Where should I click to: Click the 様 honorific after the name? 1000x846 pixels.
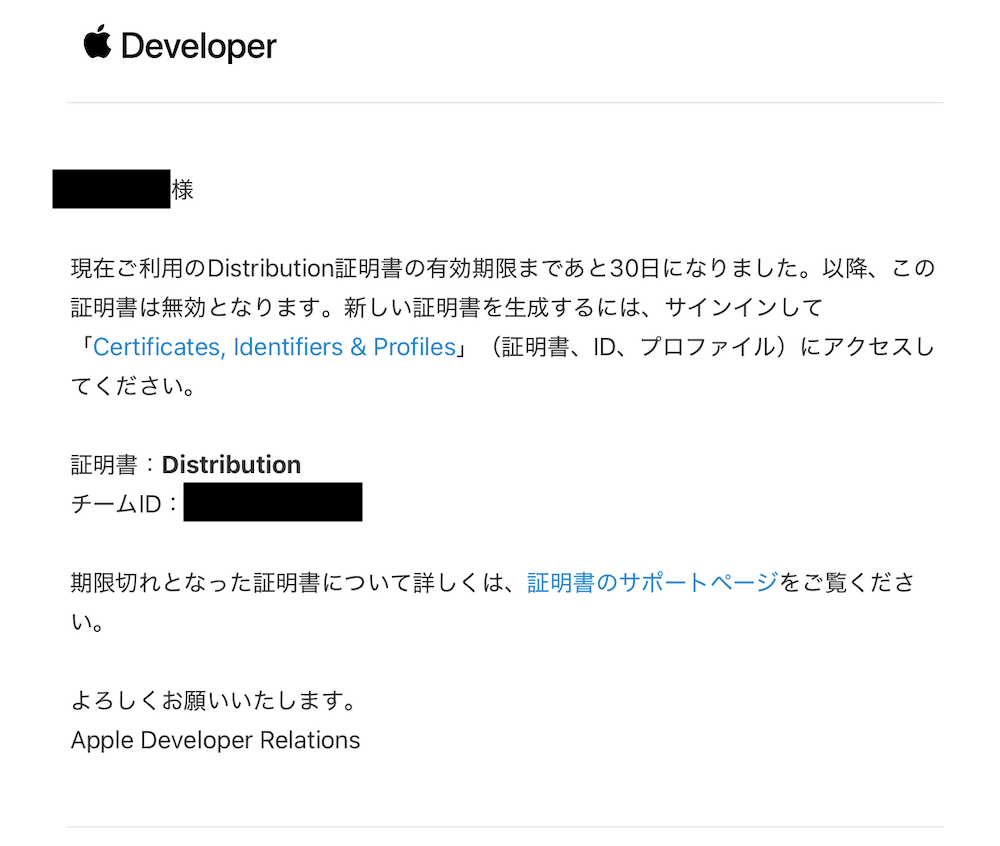pyautogui.click(x=182, y=190)
